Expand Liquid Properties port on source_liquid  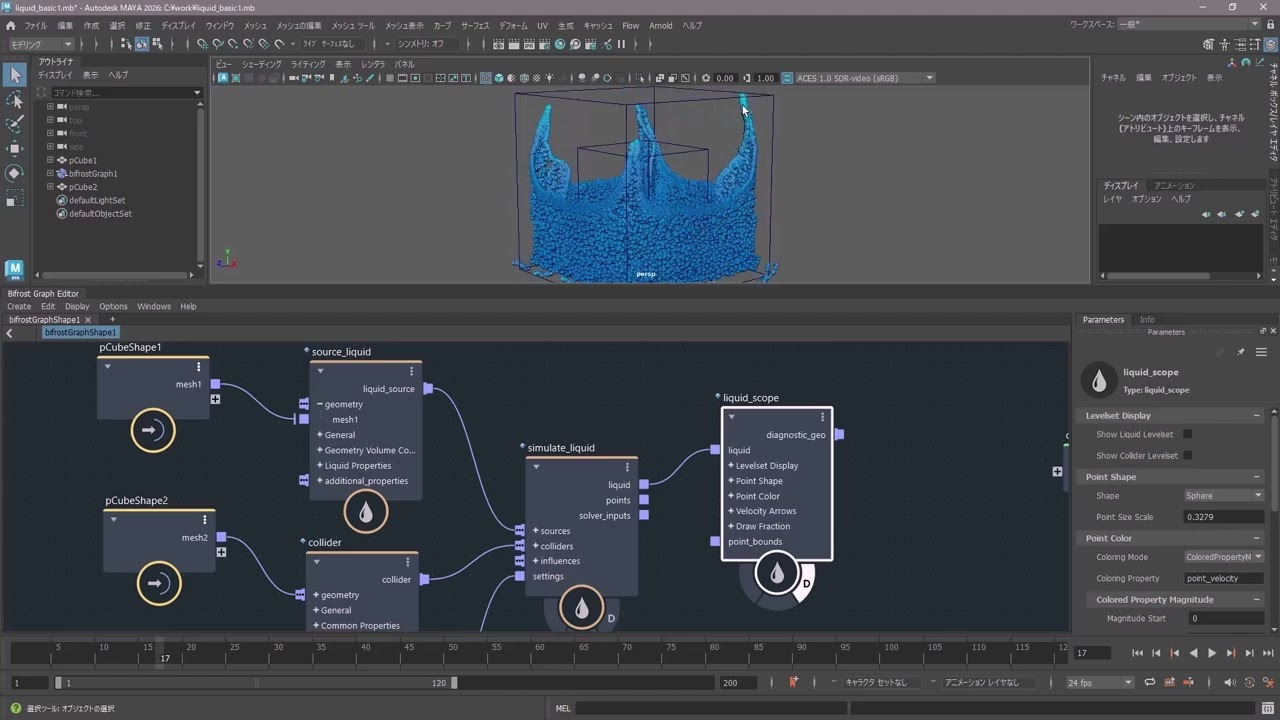tap(320, 465)
